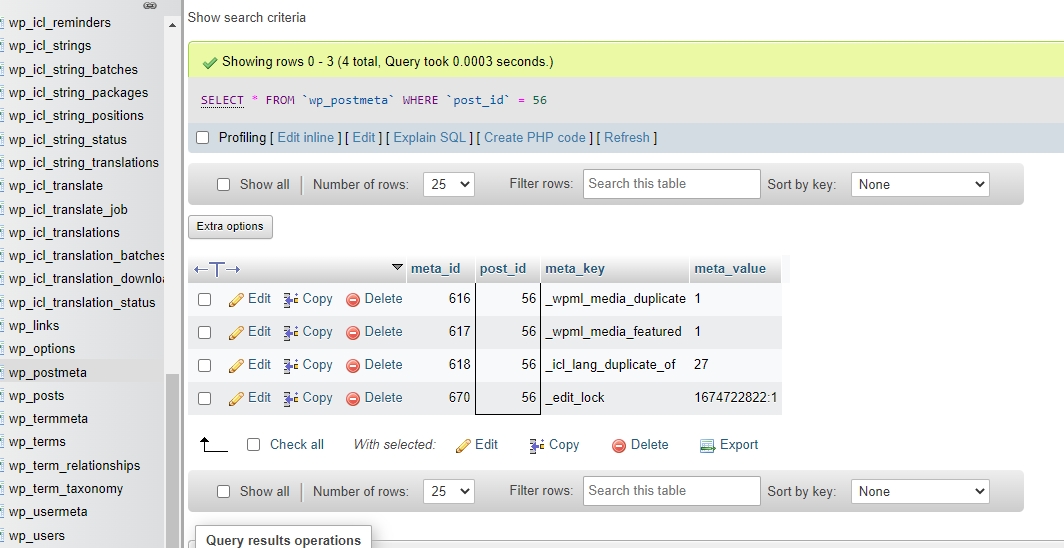Open the Query results operations tab
The width and height of the screenshot is (1064, 548).
(283, 539)
